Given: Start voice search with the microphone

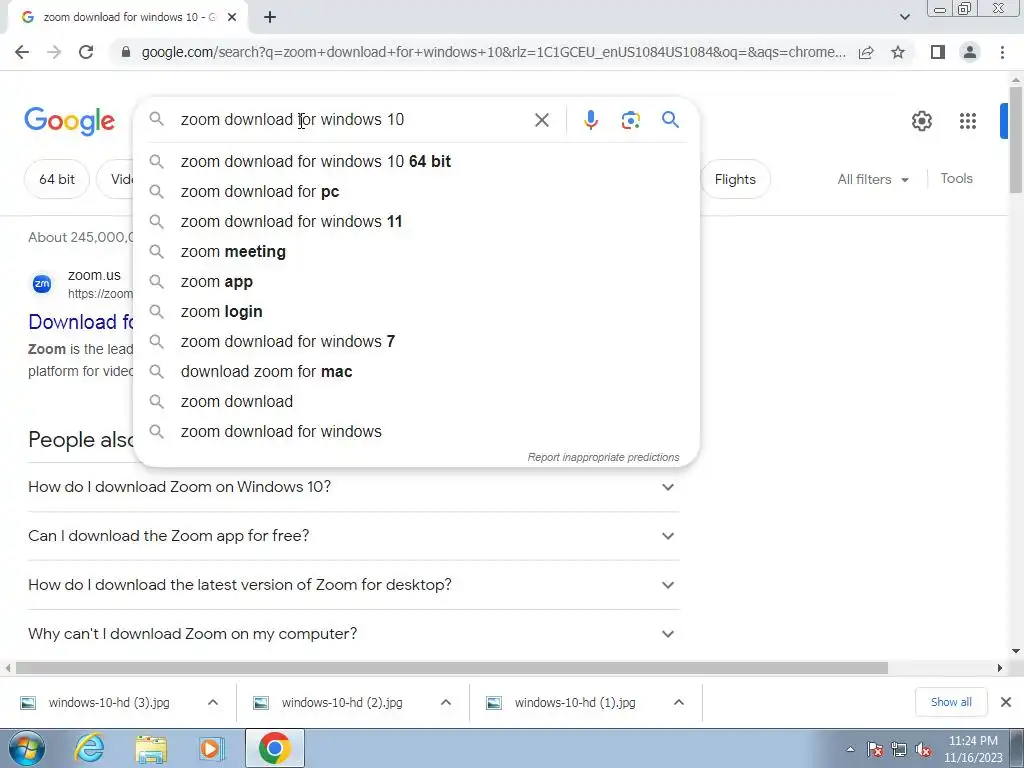Looking at the screenshot, I should 590,120.
